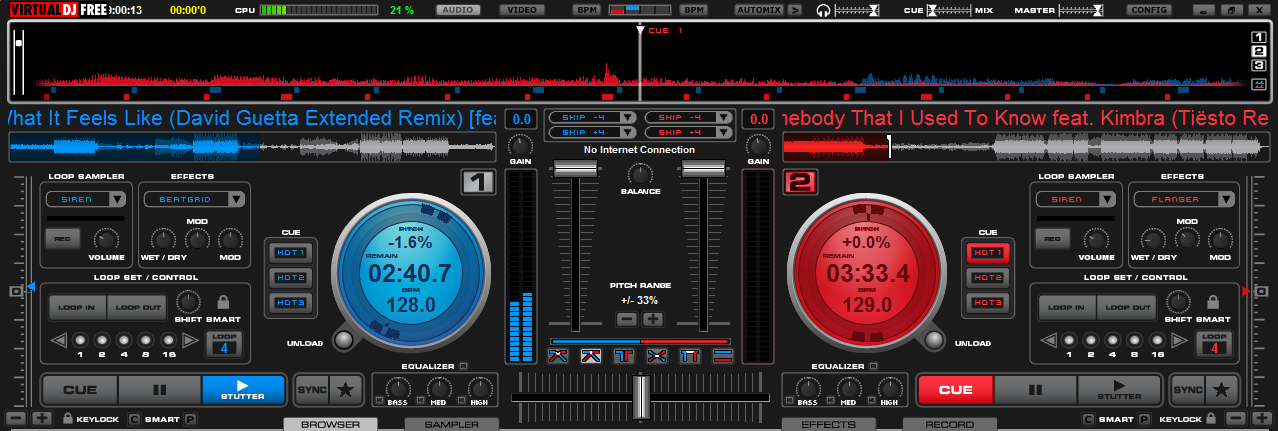Open the VIDEO mixer panel

pos(521,10)
